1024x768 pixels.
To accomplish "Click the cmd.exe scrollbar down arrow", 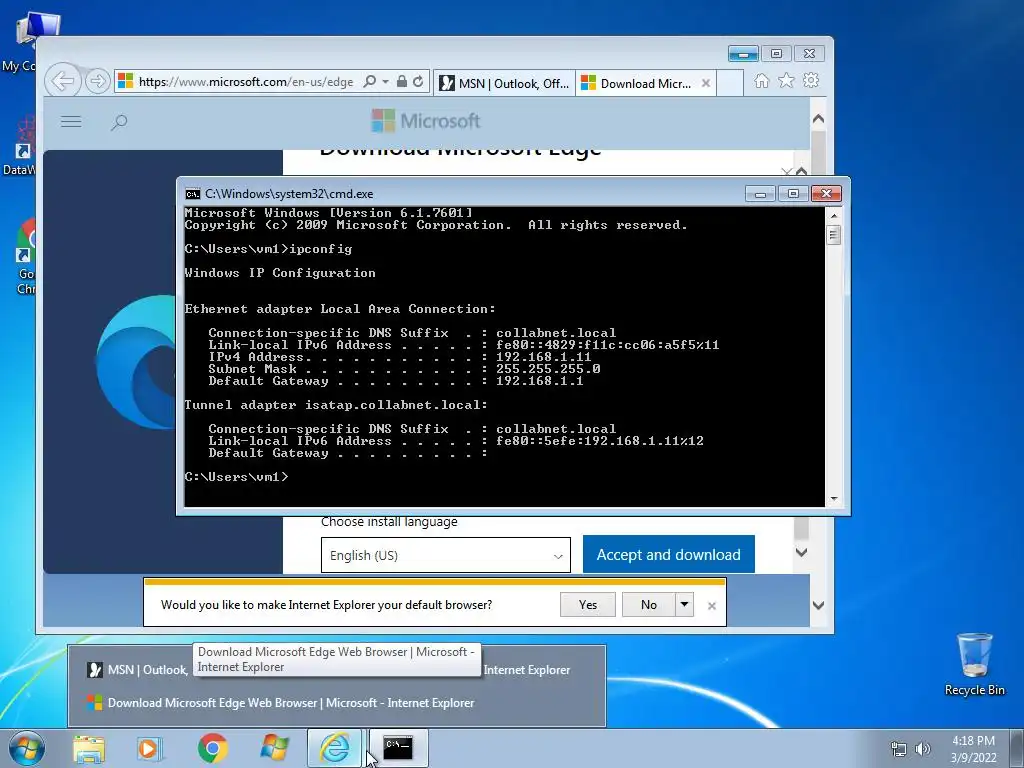I will pos(833,499).
